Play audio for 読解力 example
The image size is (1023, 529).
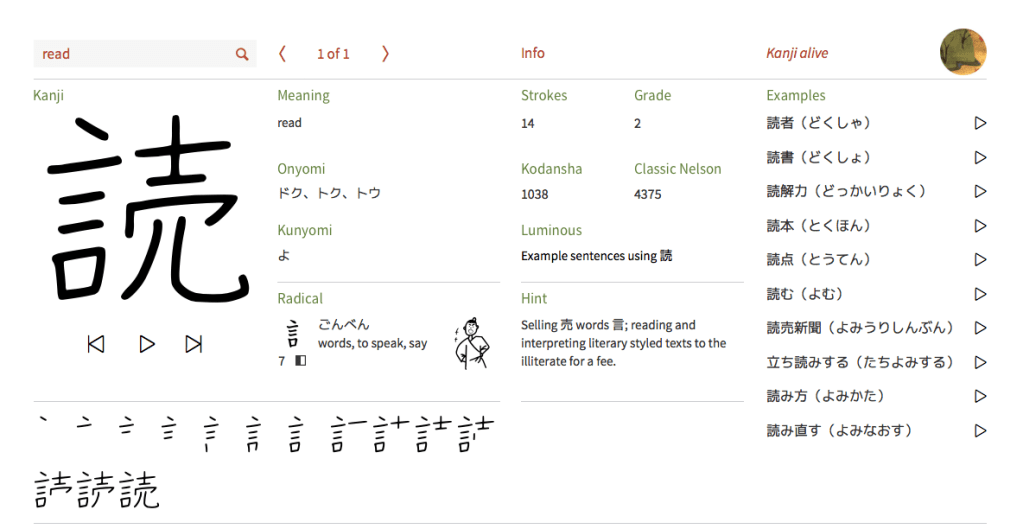pos(980,191)
